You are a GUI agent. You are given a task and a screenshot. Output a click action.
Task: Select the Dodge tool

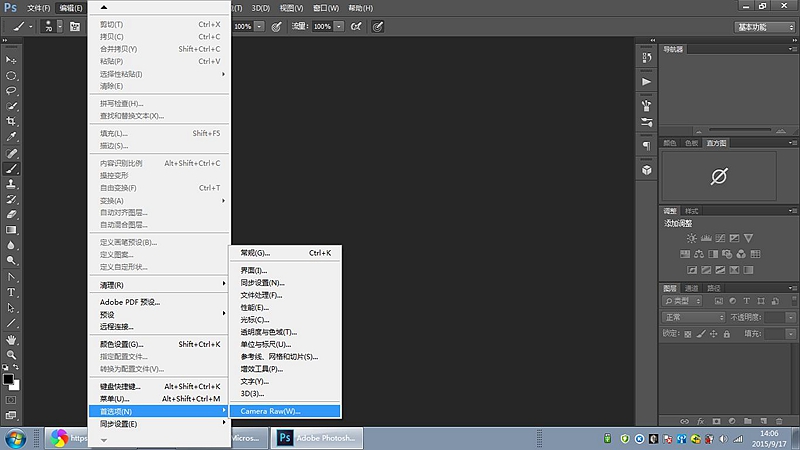[11, 260]
